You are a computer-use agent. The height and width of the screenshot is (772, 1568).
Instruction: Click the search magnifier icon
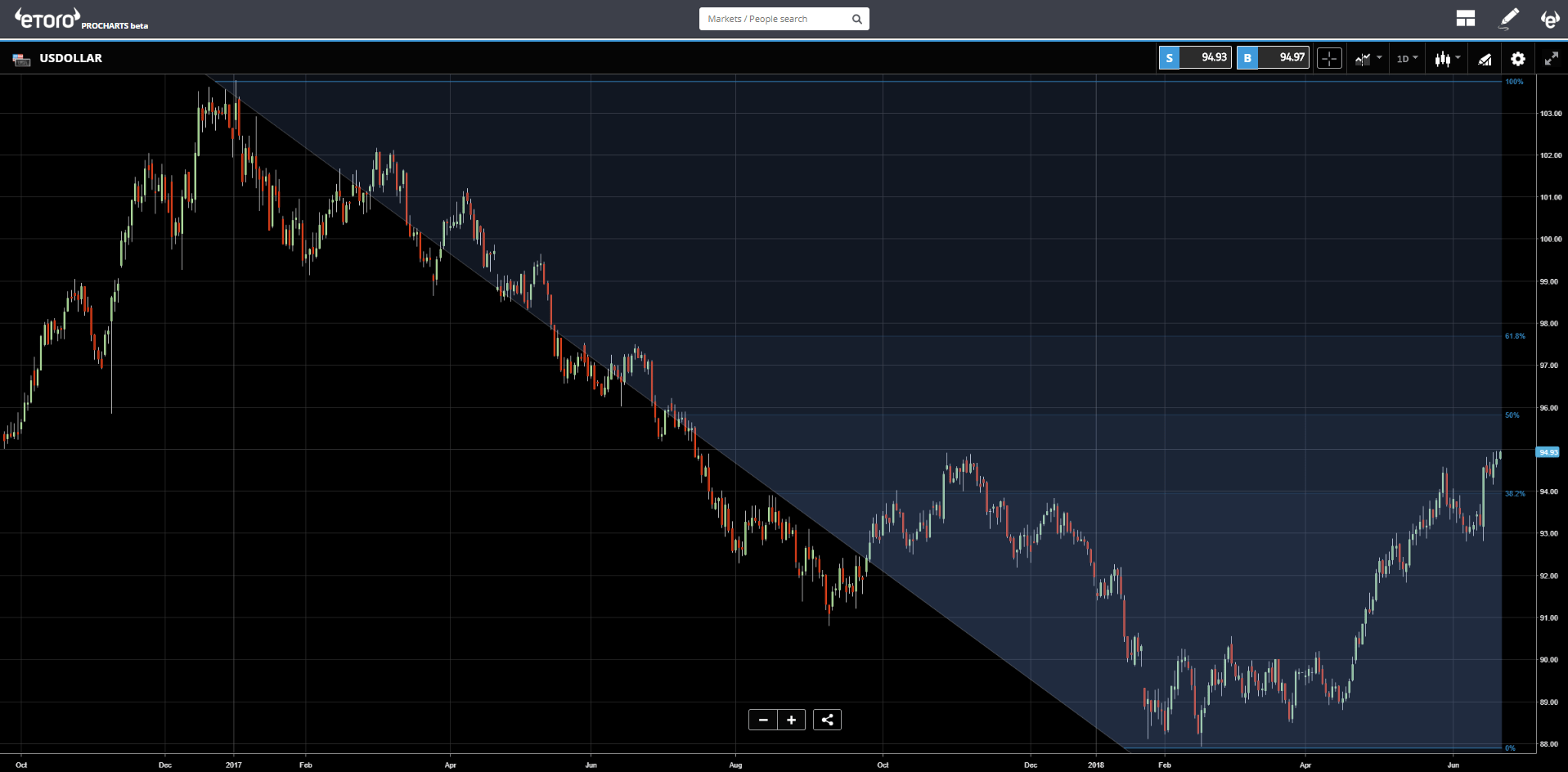tap(857, 19)
